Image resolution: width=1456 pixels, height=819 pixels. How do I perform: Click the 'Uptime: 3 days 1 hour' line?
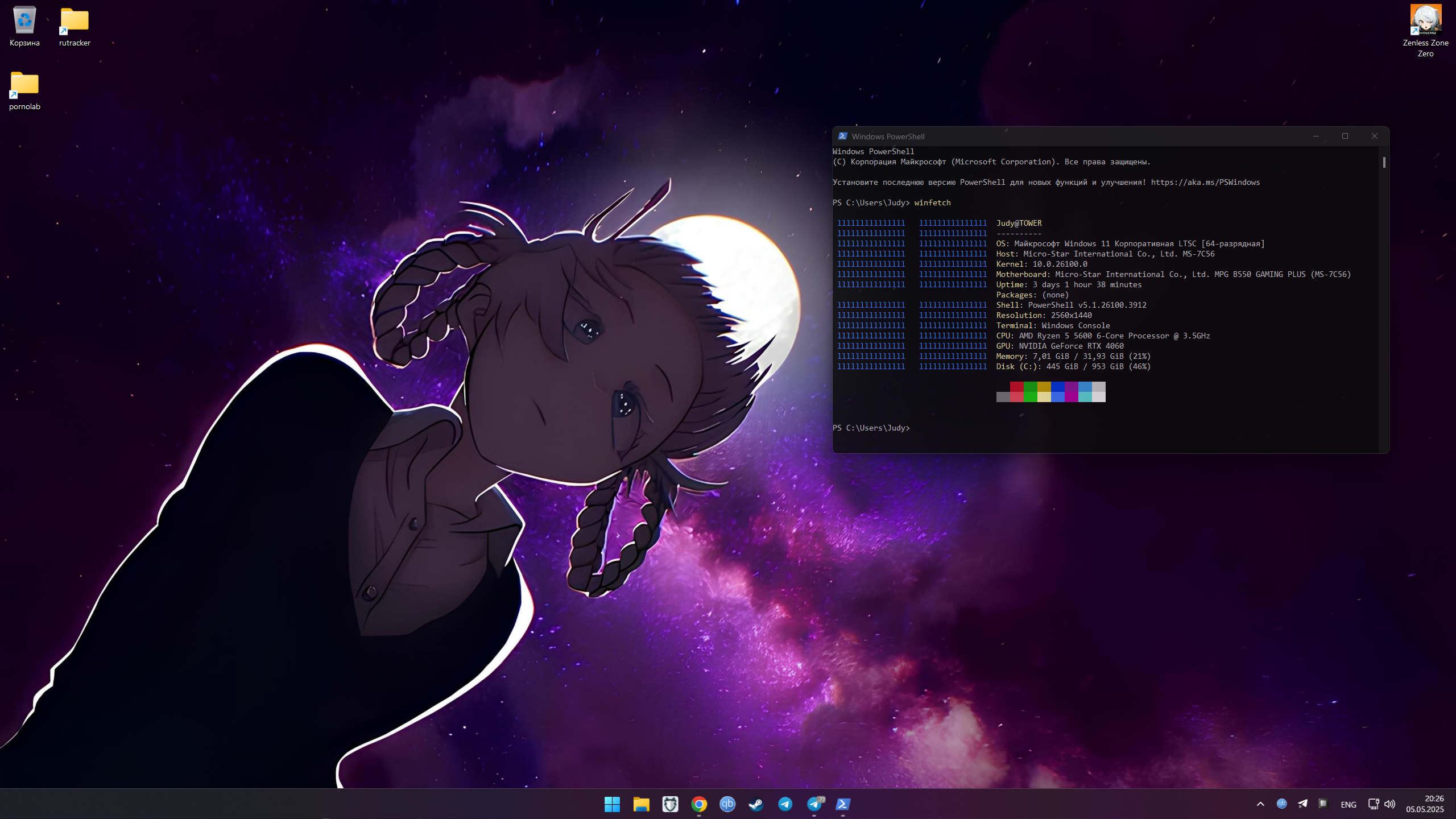1069,285
